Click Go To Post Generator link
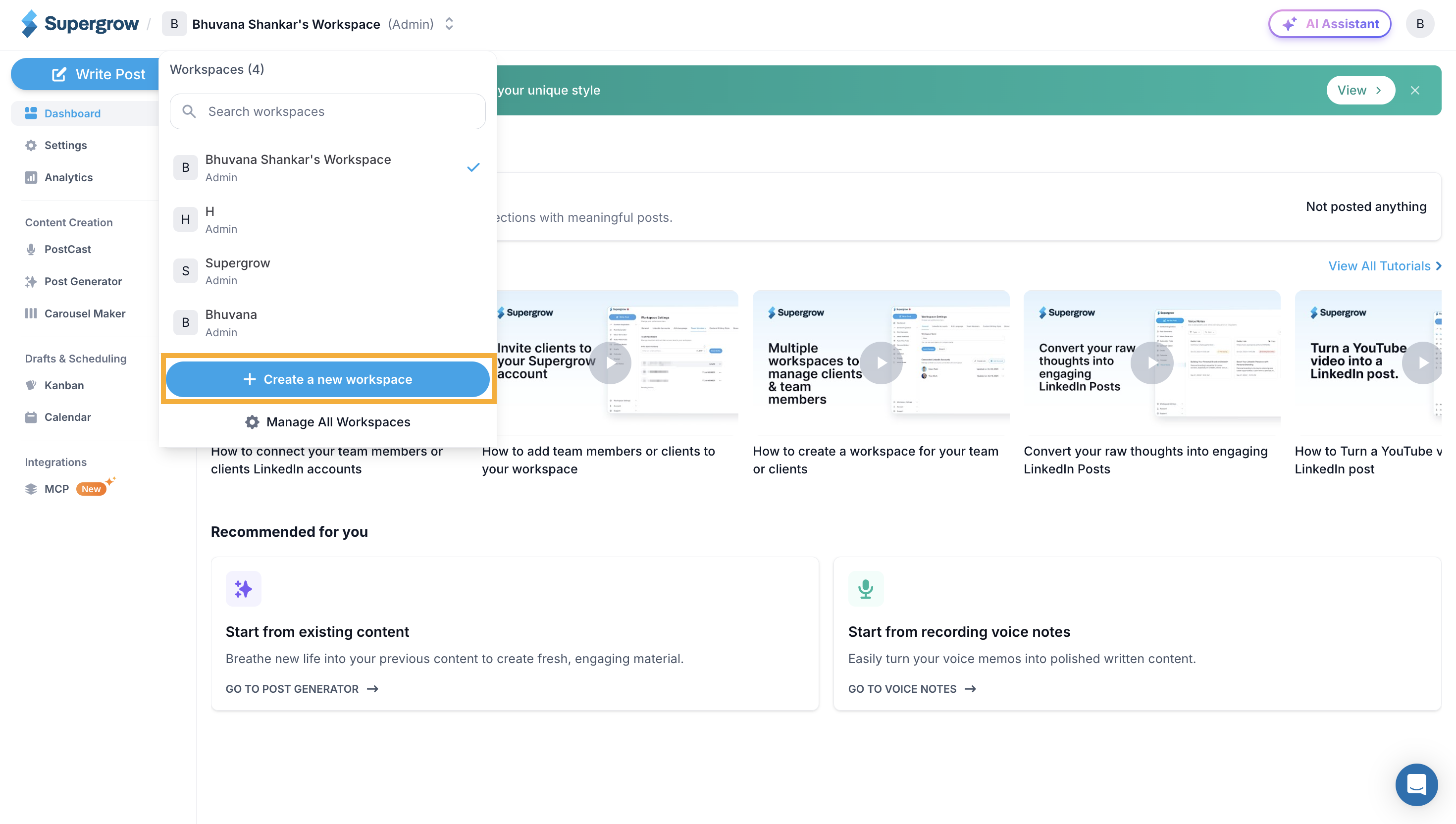The image size is (1456, 824). click(x=302, y=689)
